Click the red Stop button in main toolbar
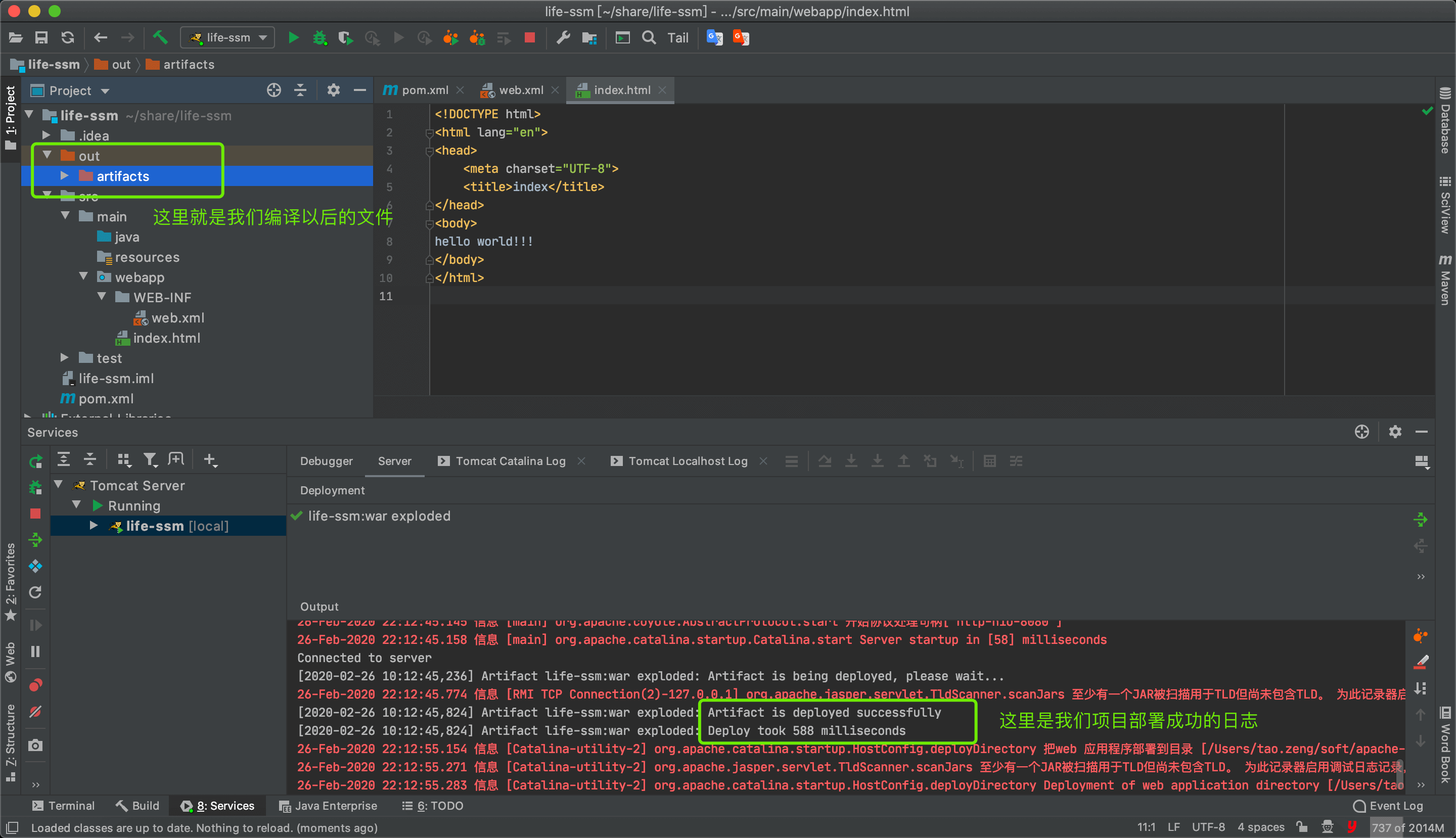Image resolution: width=1456 pixels, height=838 pixels. 530,38
